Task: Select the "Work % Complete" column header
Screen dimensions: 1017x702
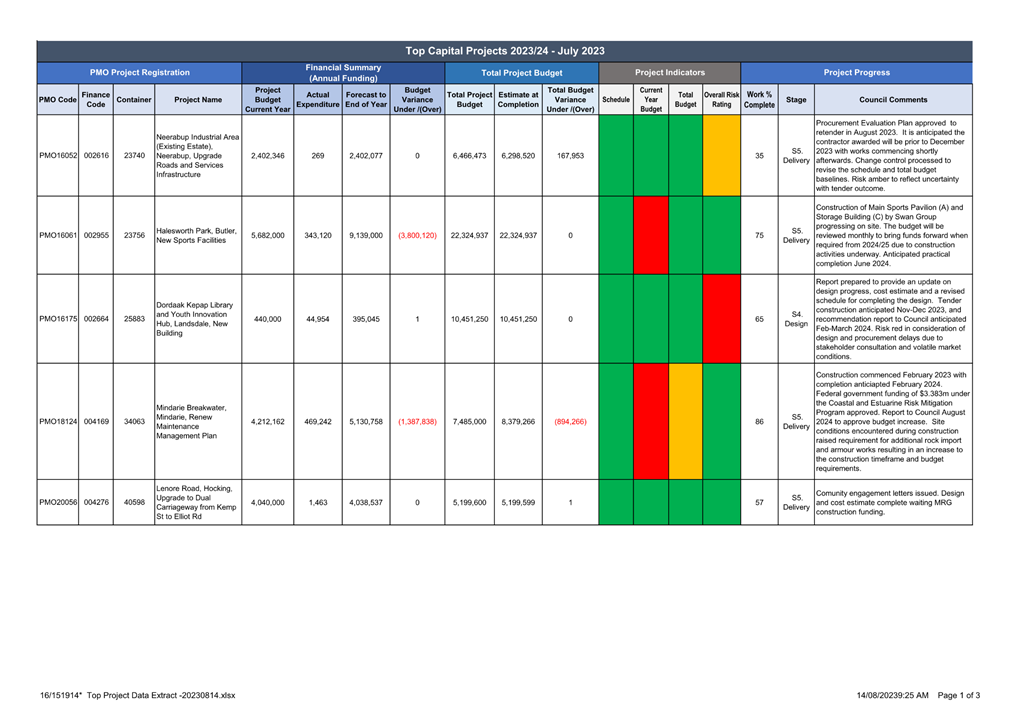Action: 760,100
